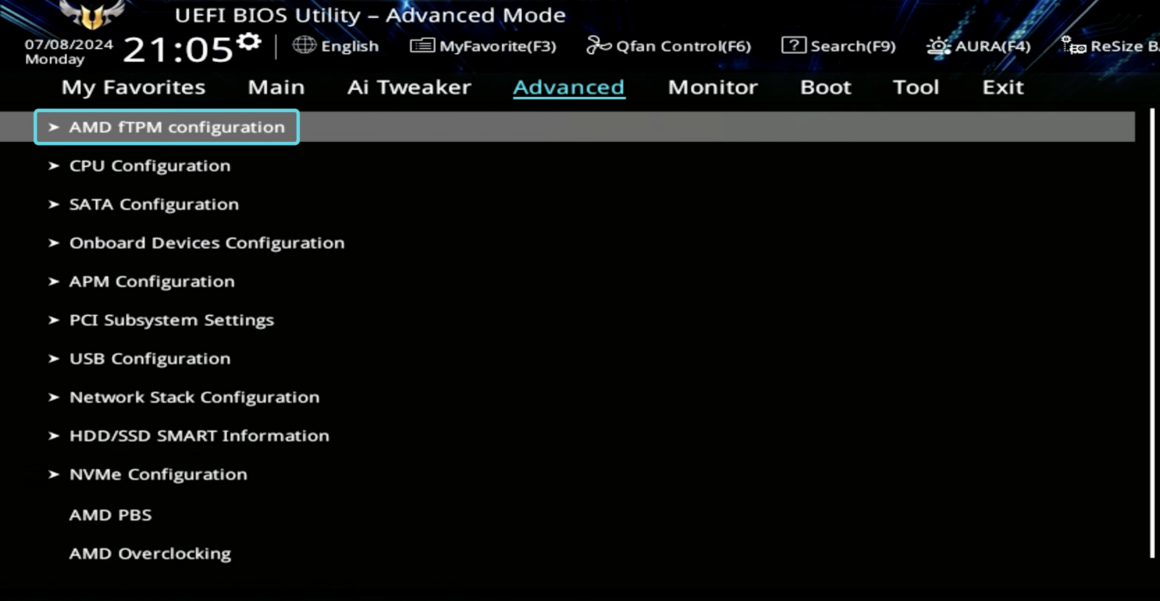Expand arrow for SATA Configuration
The image size is (1160, 601).
[x=53, y=204]
